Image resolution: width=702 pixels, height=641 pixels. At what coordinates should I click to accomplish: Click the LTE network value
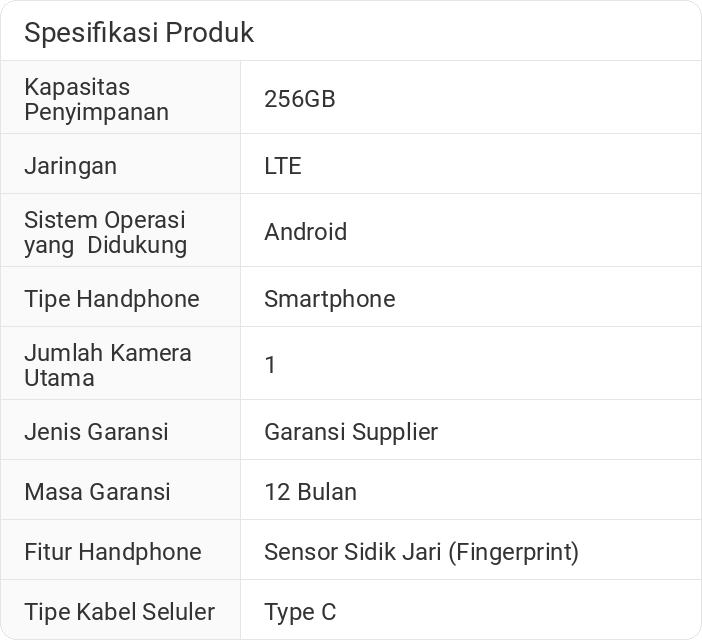coord(282,166)
